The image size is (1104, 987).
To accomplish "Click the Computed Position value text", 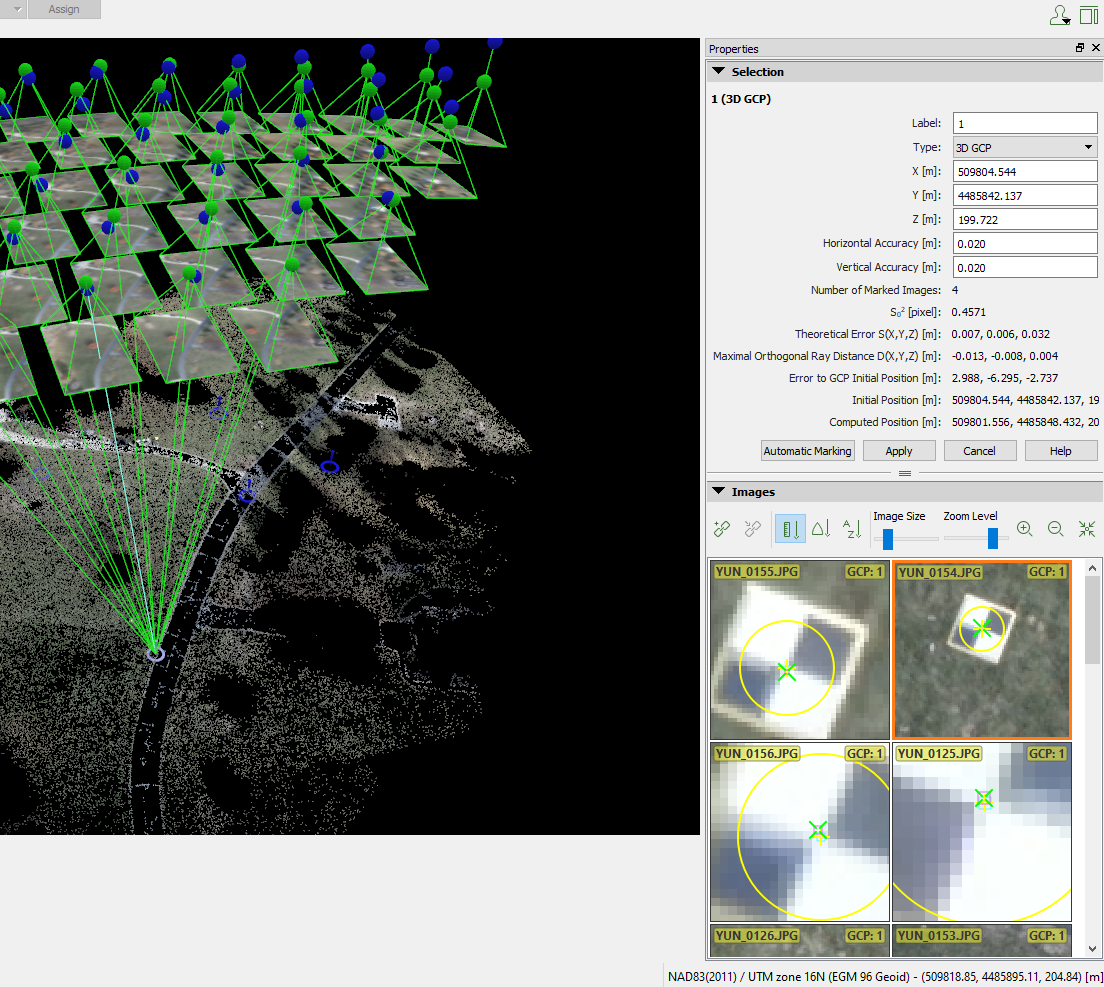I will click(x=1025, y=422).
